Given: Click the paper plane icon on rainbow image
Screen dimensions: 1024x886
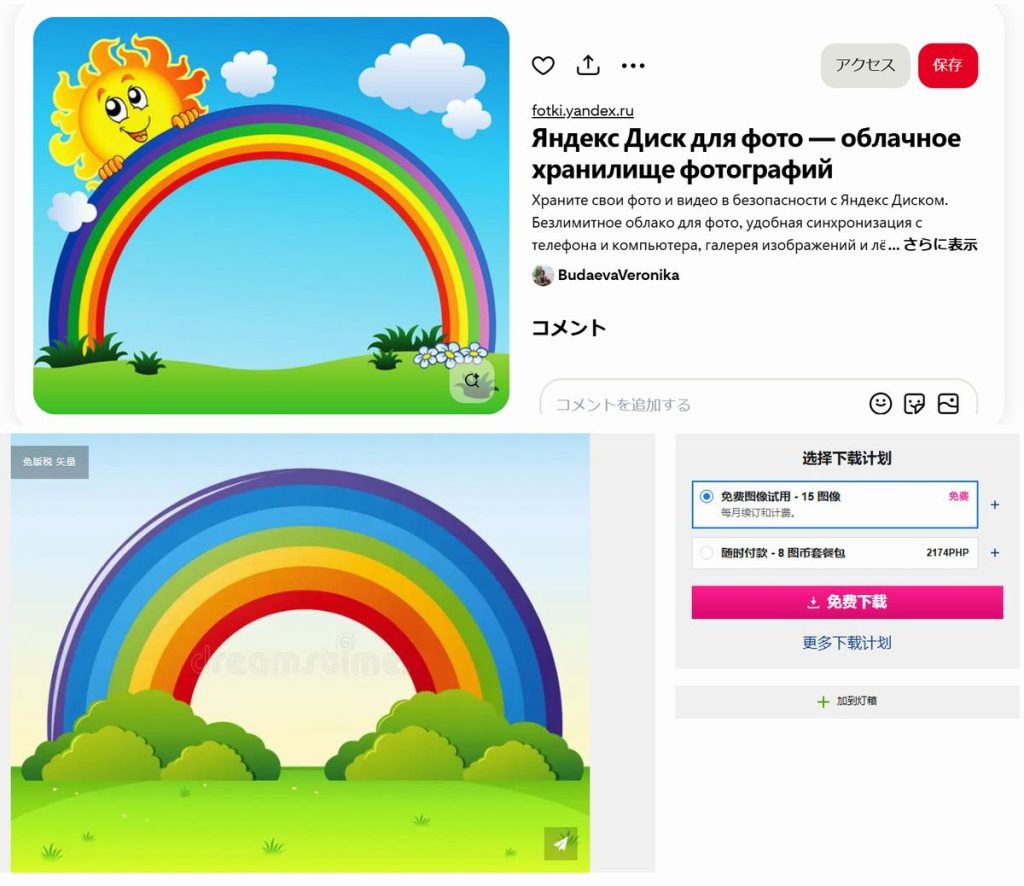Looking at the screenshot, I should pyautogui.click(x=561, y=844).
